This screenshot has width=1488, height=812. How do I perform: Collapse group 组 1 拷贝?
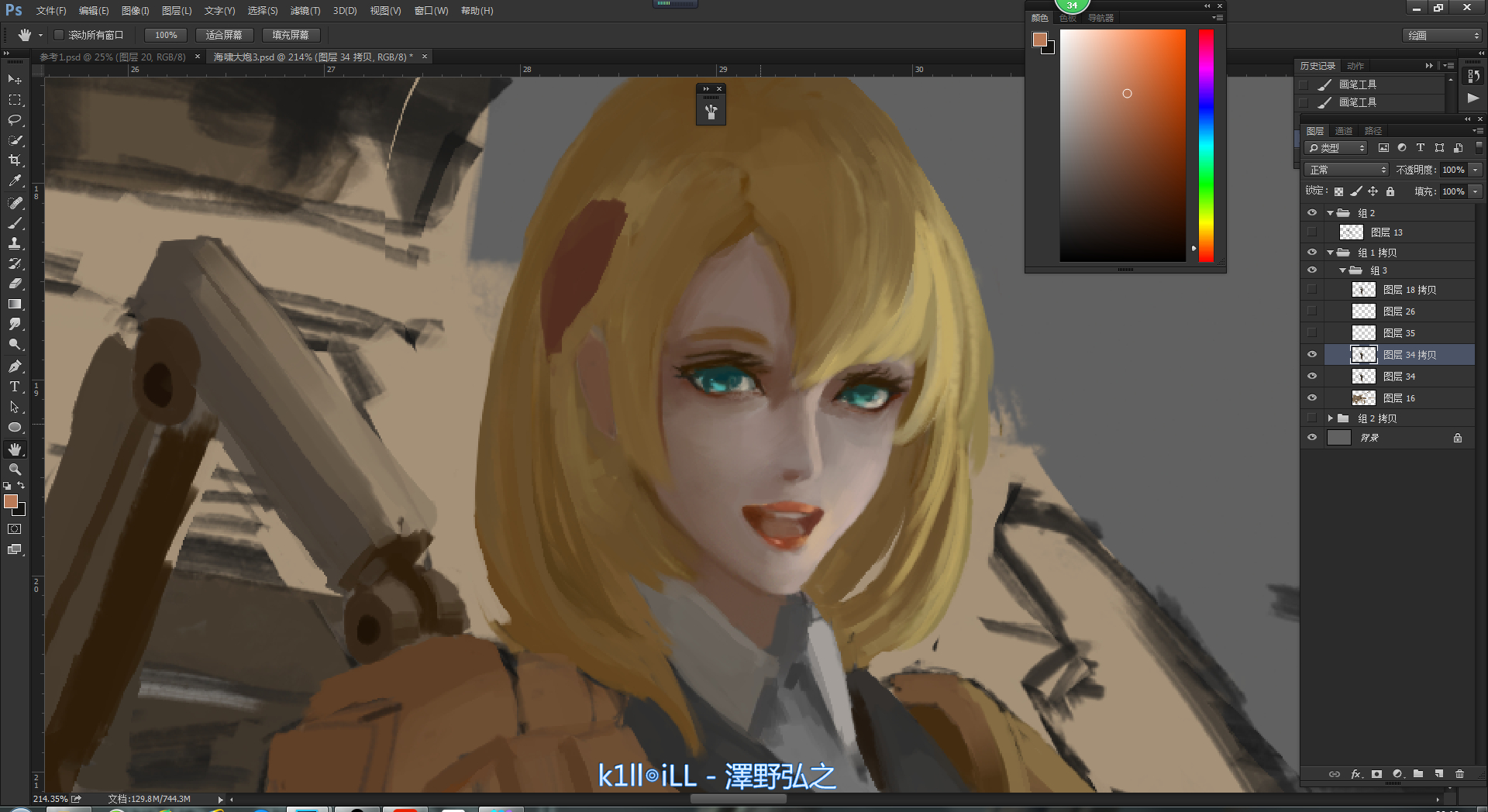click(1331, 252)
